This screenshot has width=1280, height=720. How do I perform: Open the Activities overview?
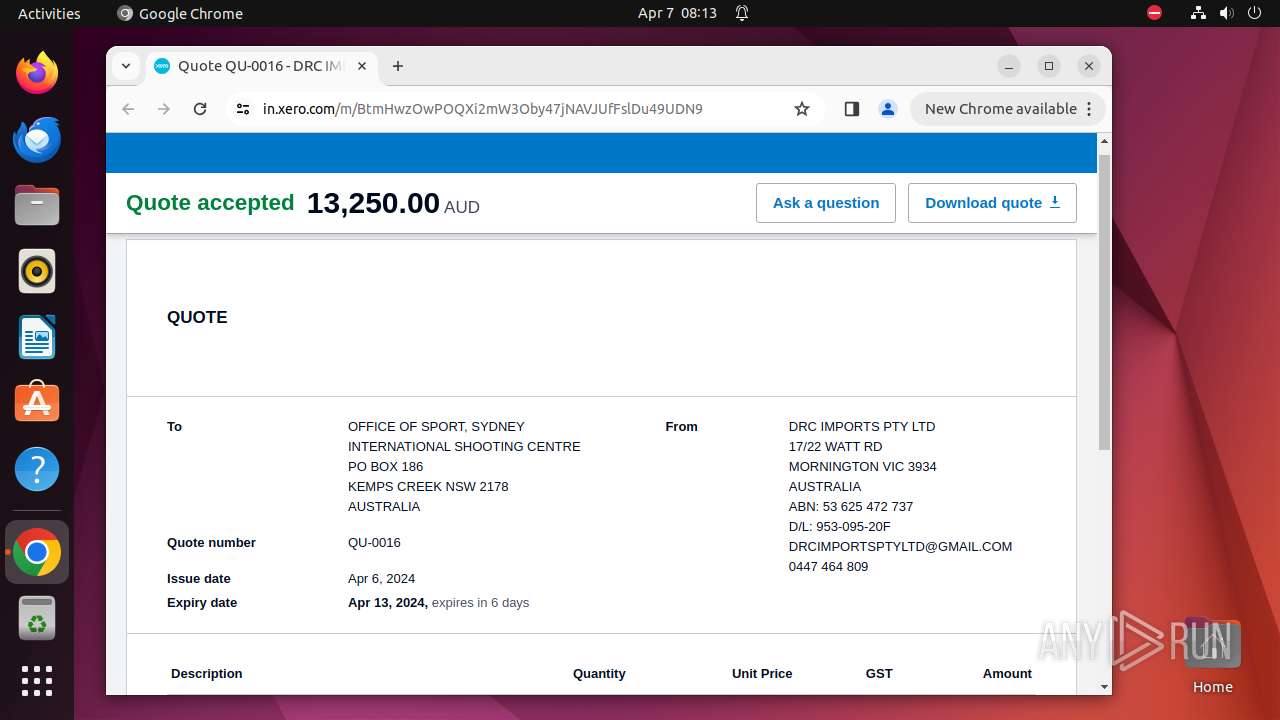pos(49,13)
